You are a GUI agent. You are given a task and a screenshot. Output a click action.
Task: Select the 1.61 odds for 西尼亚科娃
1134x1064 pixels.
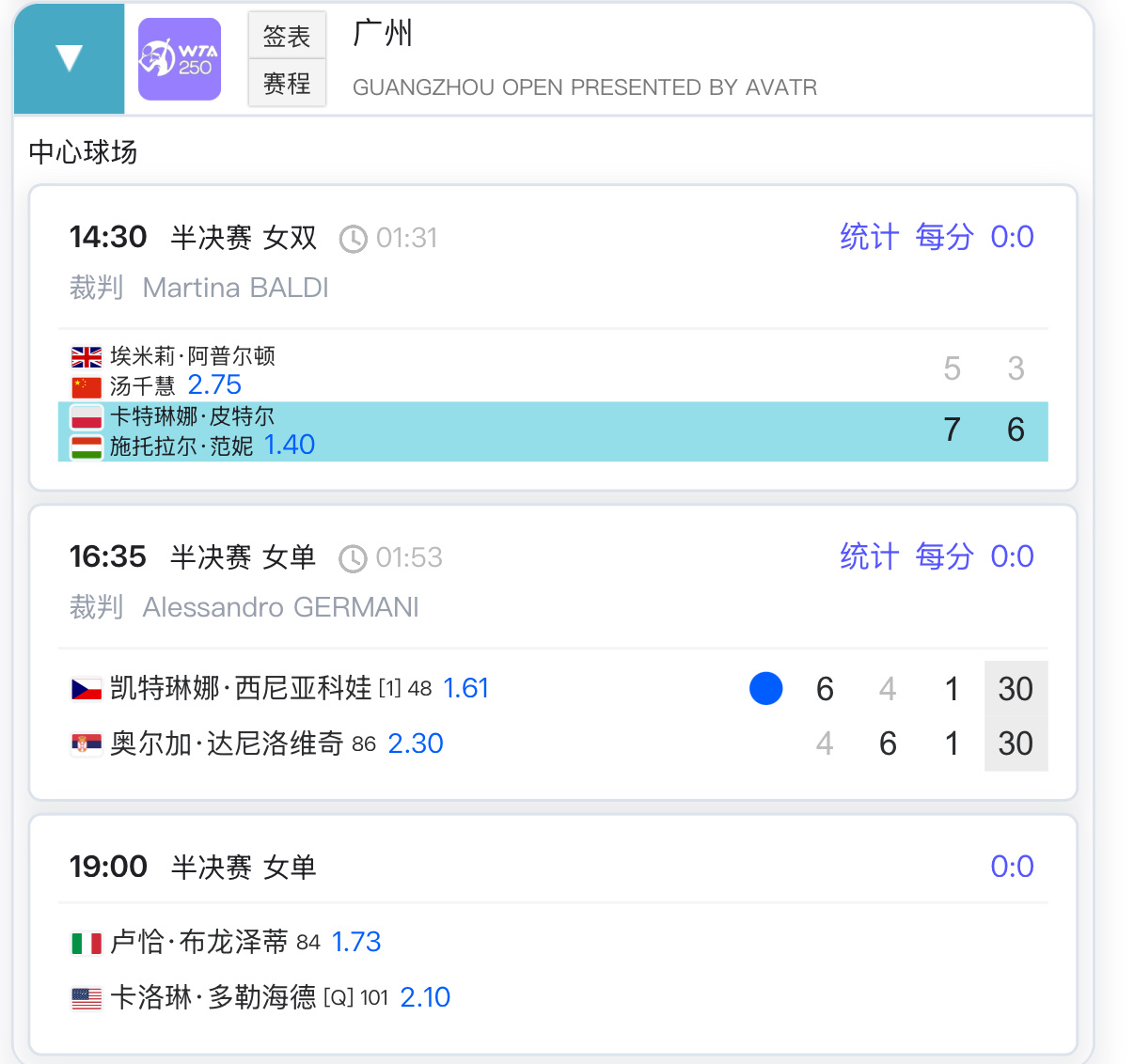465,688
